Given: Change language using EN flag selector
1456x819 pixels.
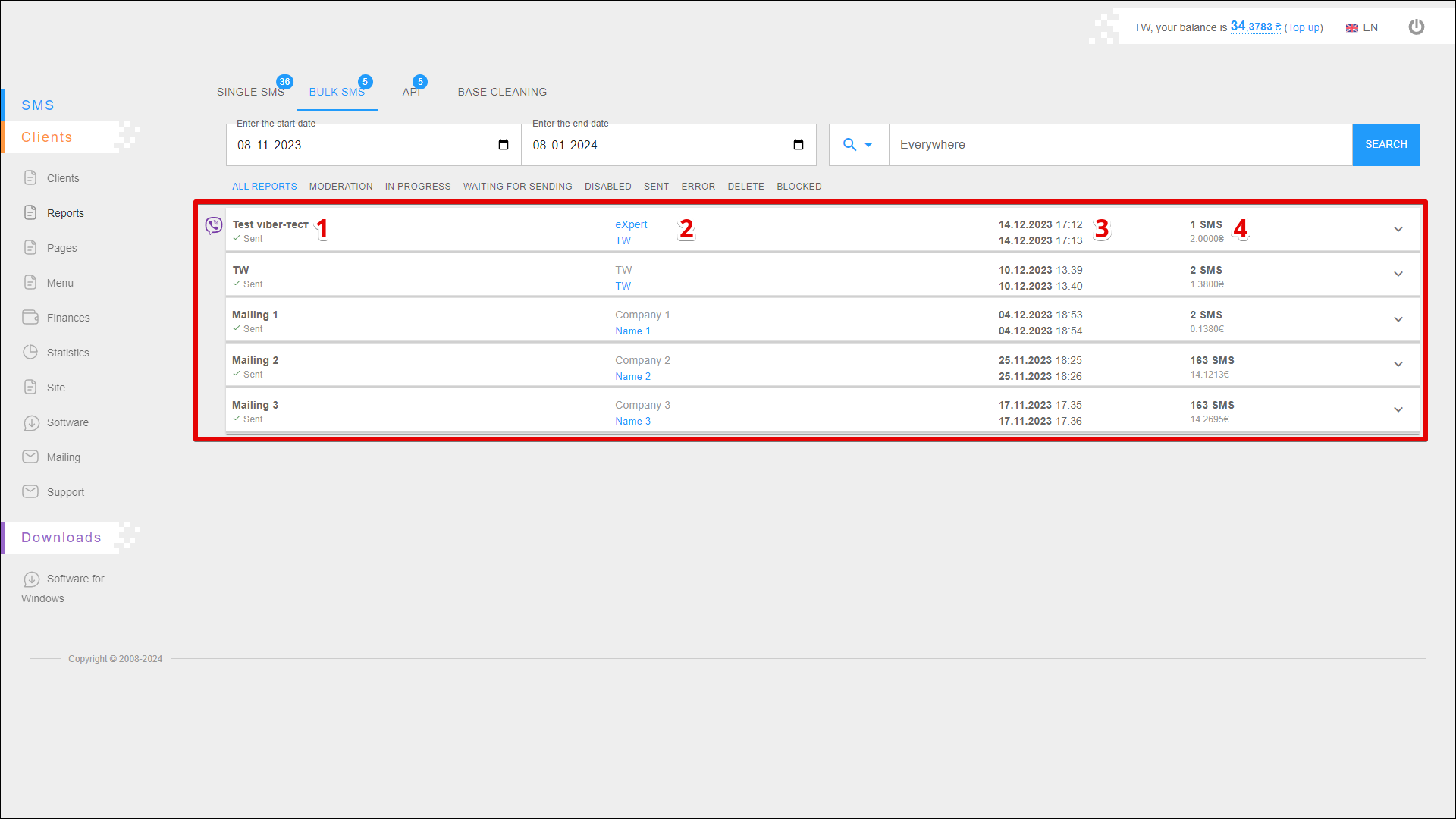Looking at the screenshot, I should [x=1362, y=27].
